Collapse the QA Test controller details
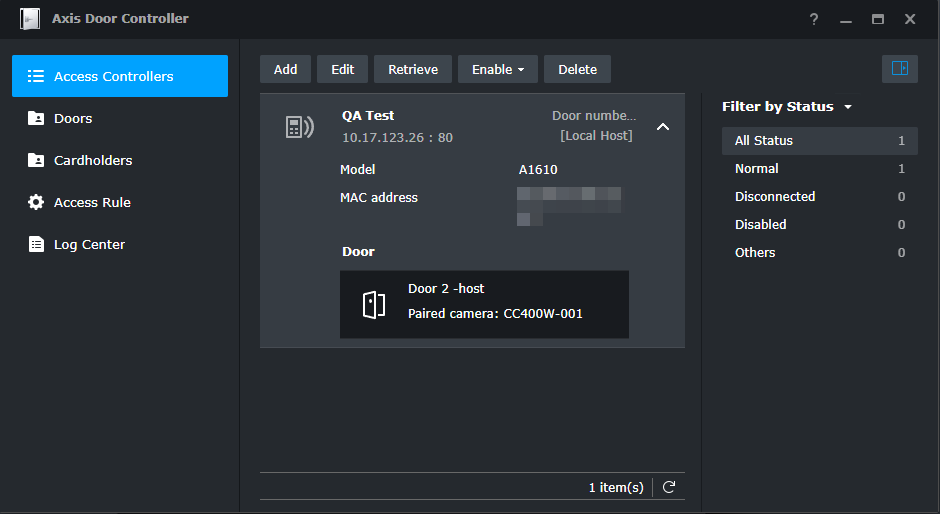Viewport: 940px width, 514px height. pyautogui.click(x=662, y=127)
